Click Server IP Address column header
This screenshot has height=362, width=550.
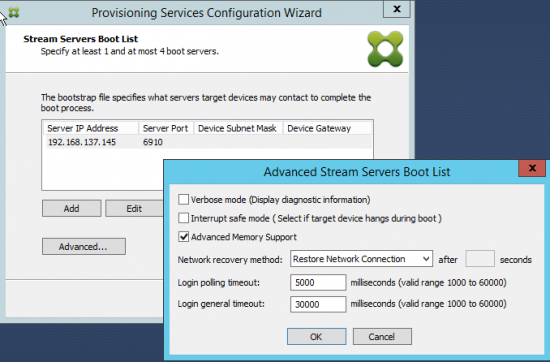[91, 128]
